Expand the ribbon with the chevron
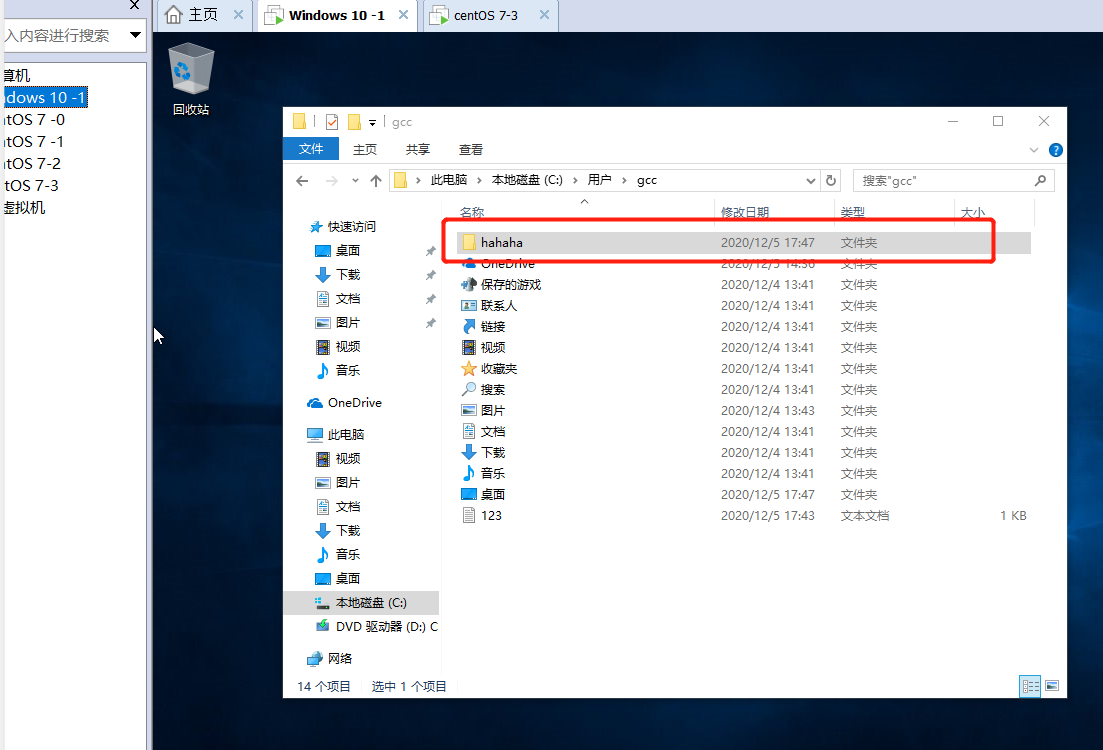Screen dimensions: 1103x750 [x=1033, y=150]
